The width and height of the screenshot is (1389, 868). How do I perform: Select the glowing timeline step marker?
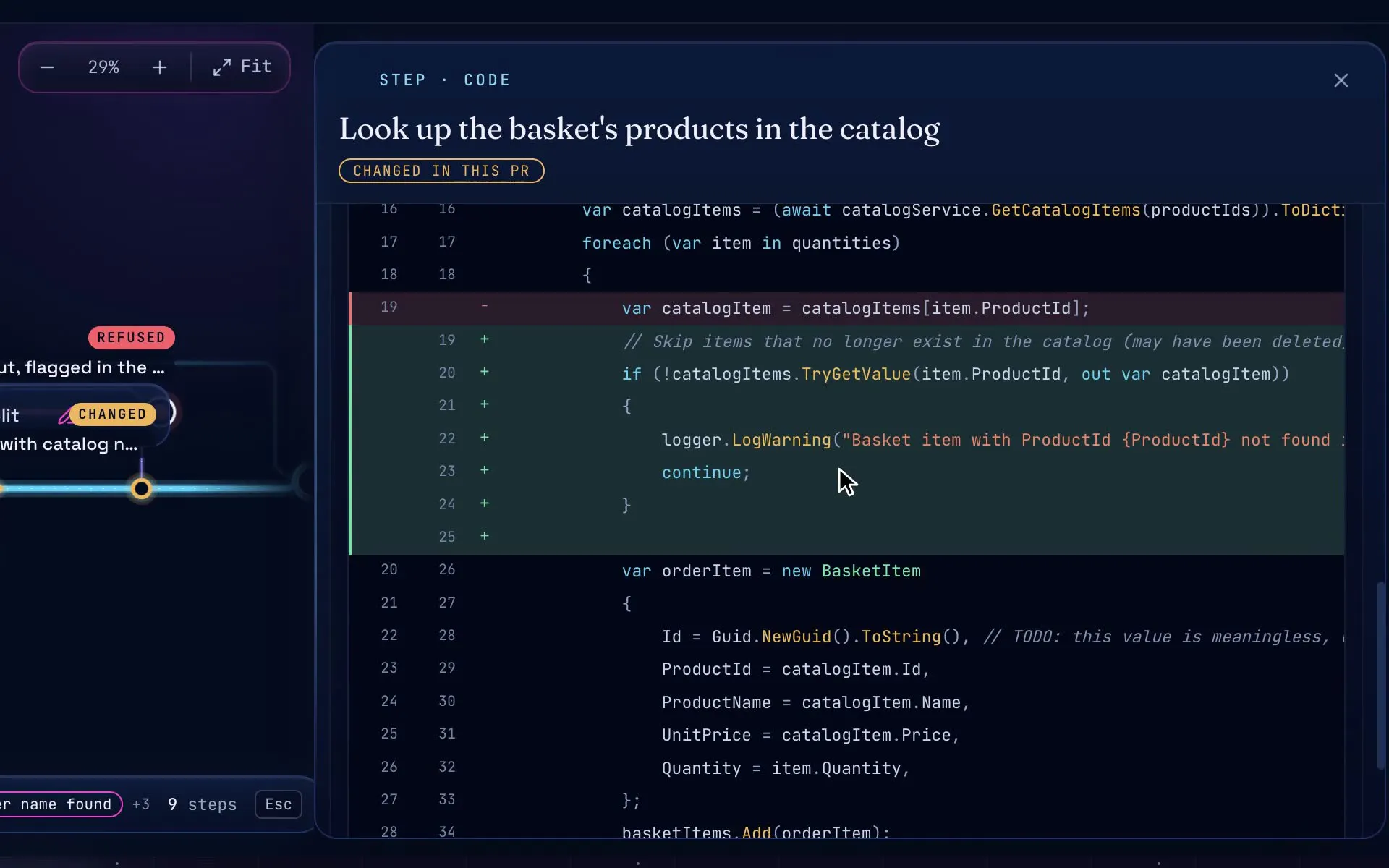point(142,489)
